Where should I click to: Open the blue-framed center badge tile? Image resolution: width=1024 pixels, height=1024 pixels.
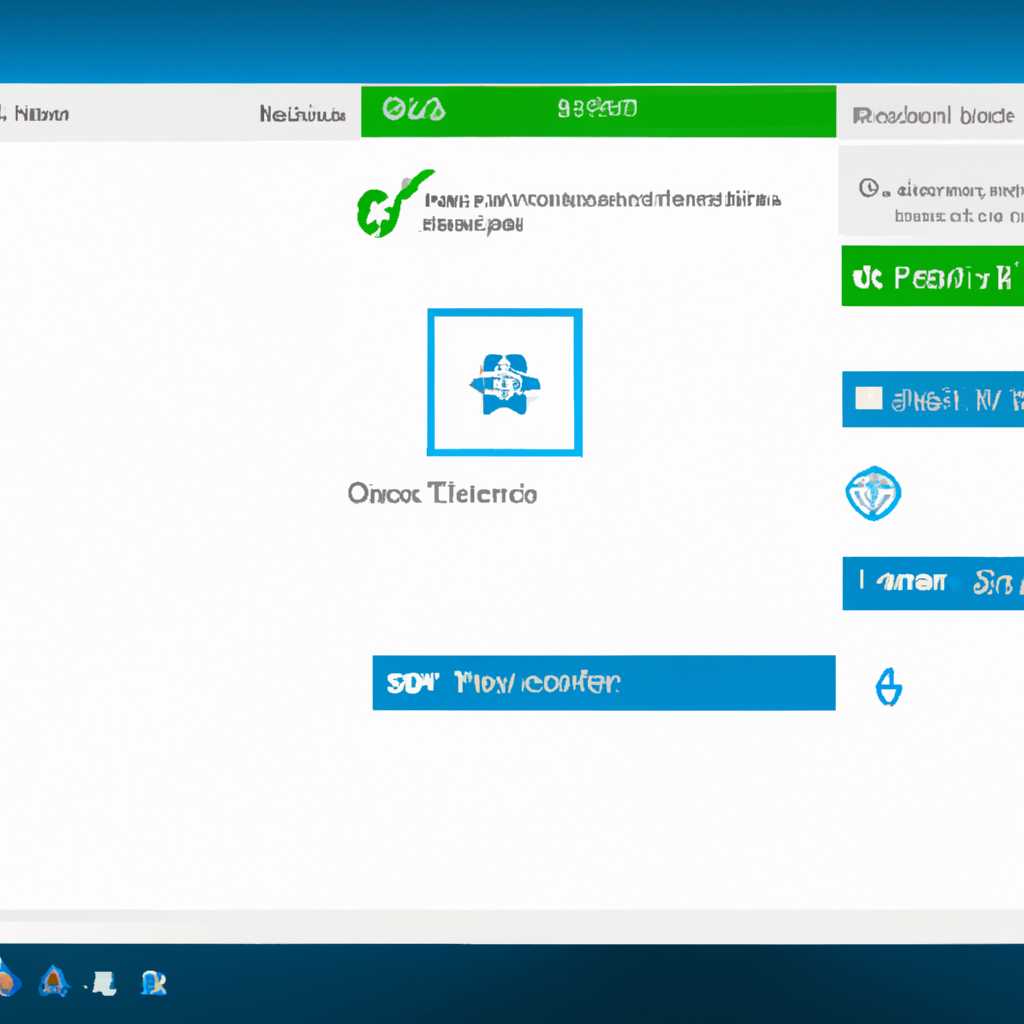[x=505, y=382]
